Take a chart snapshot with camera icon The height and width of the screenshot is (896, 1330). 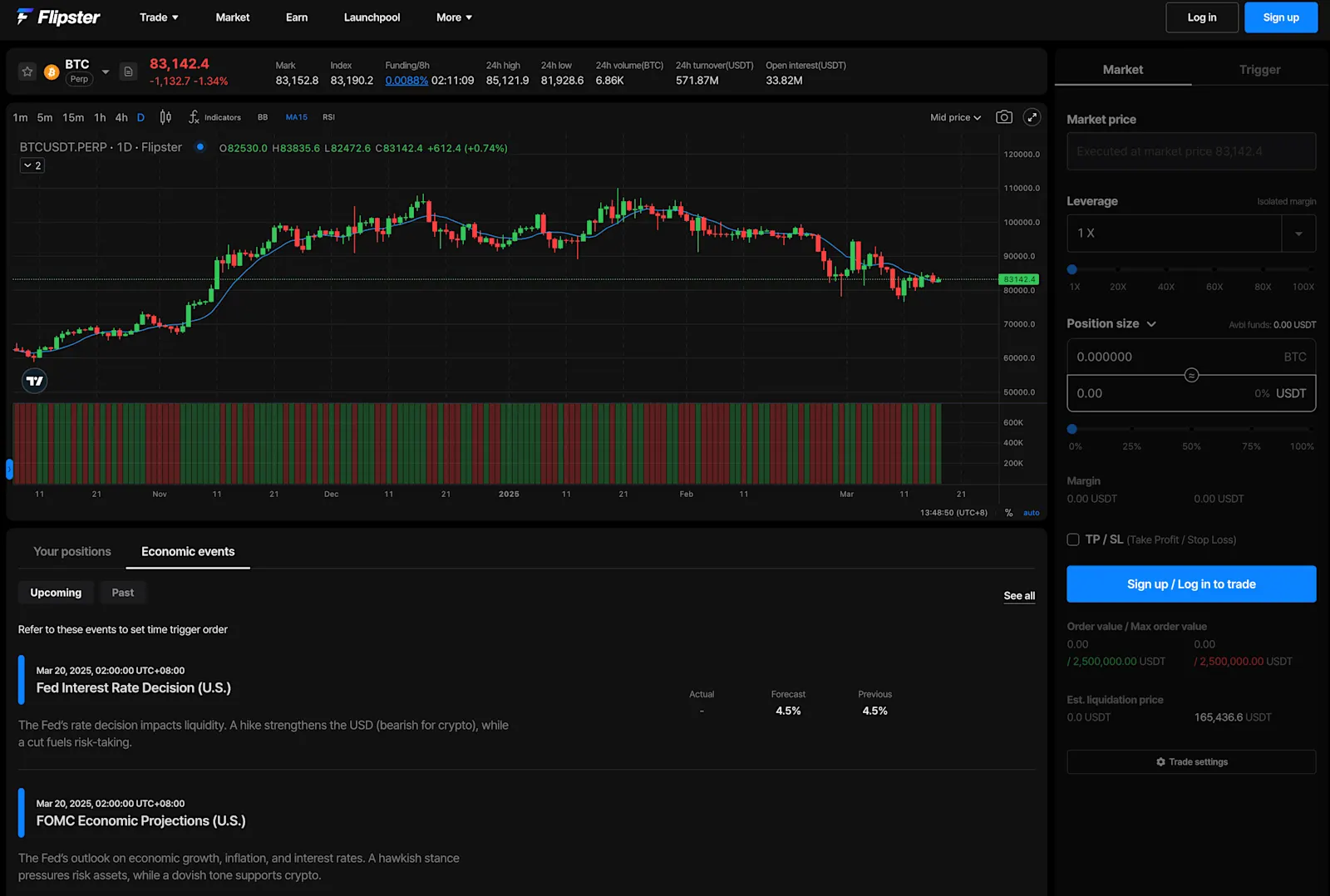click(x=1004, y=117)
